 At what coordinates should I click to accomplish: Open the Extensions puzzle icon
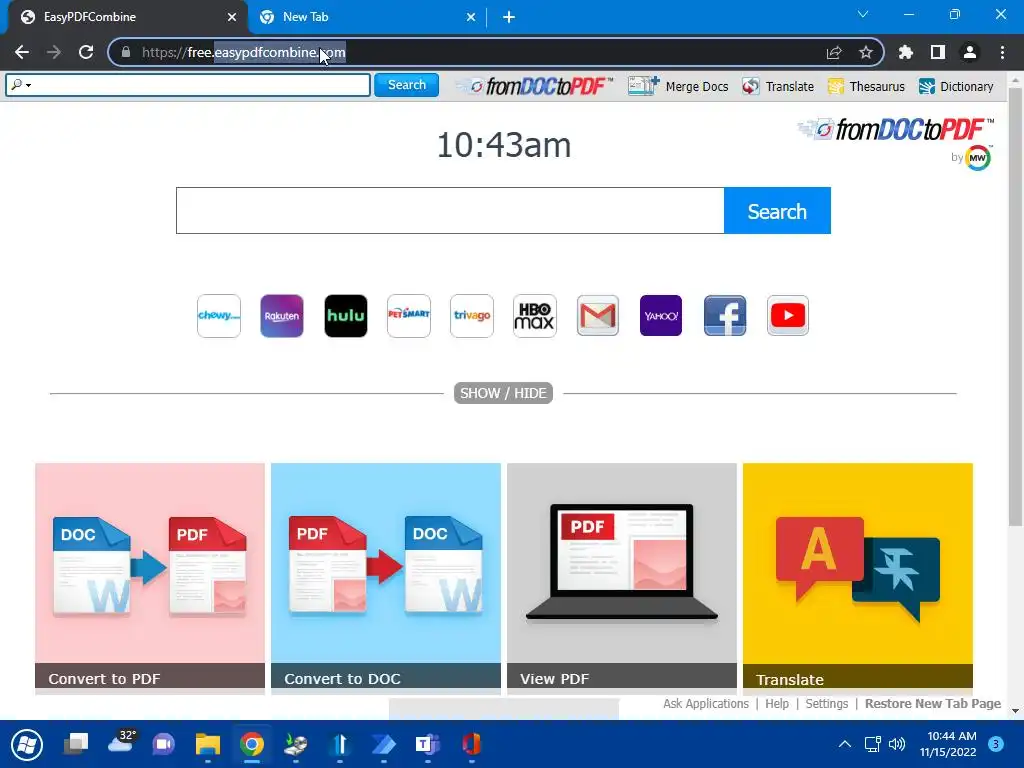click(905, 52)
